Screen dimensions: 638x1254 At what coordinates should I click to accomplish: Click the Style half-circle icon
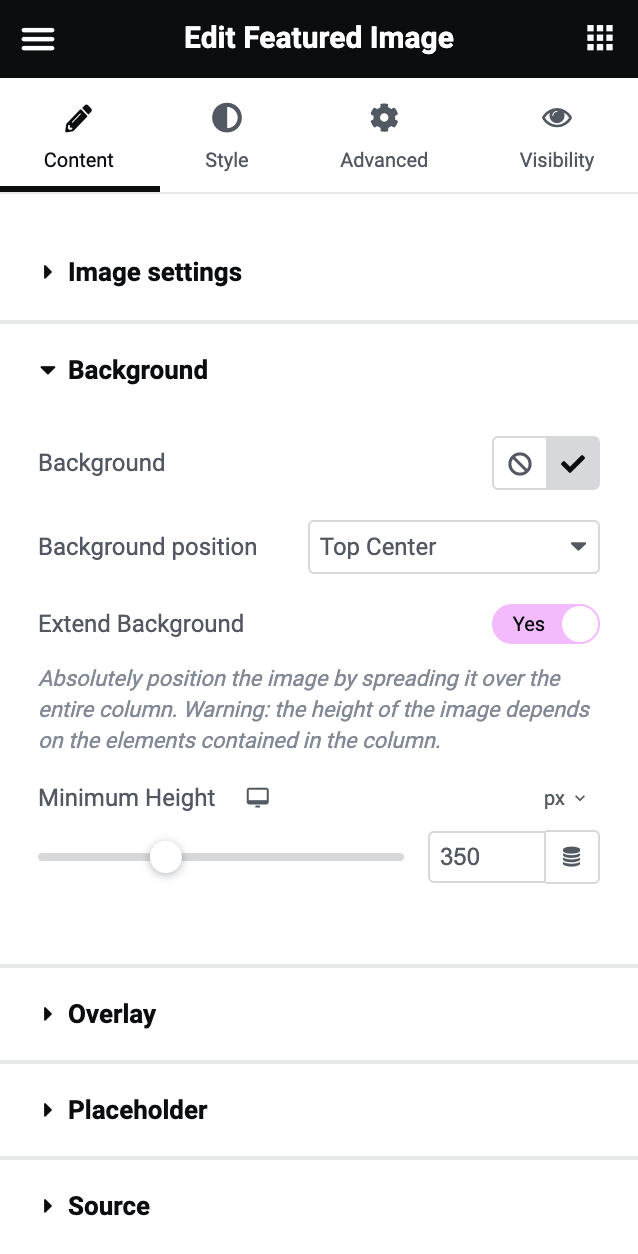point(226,119)
